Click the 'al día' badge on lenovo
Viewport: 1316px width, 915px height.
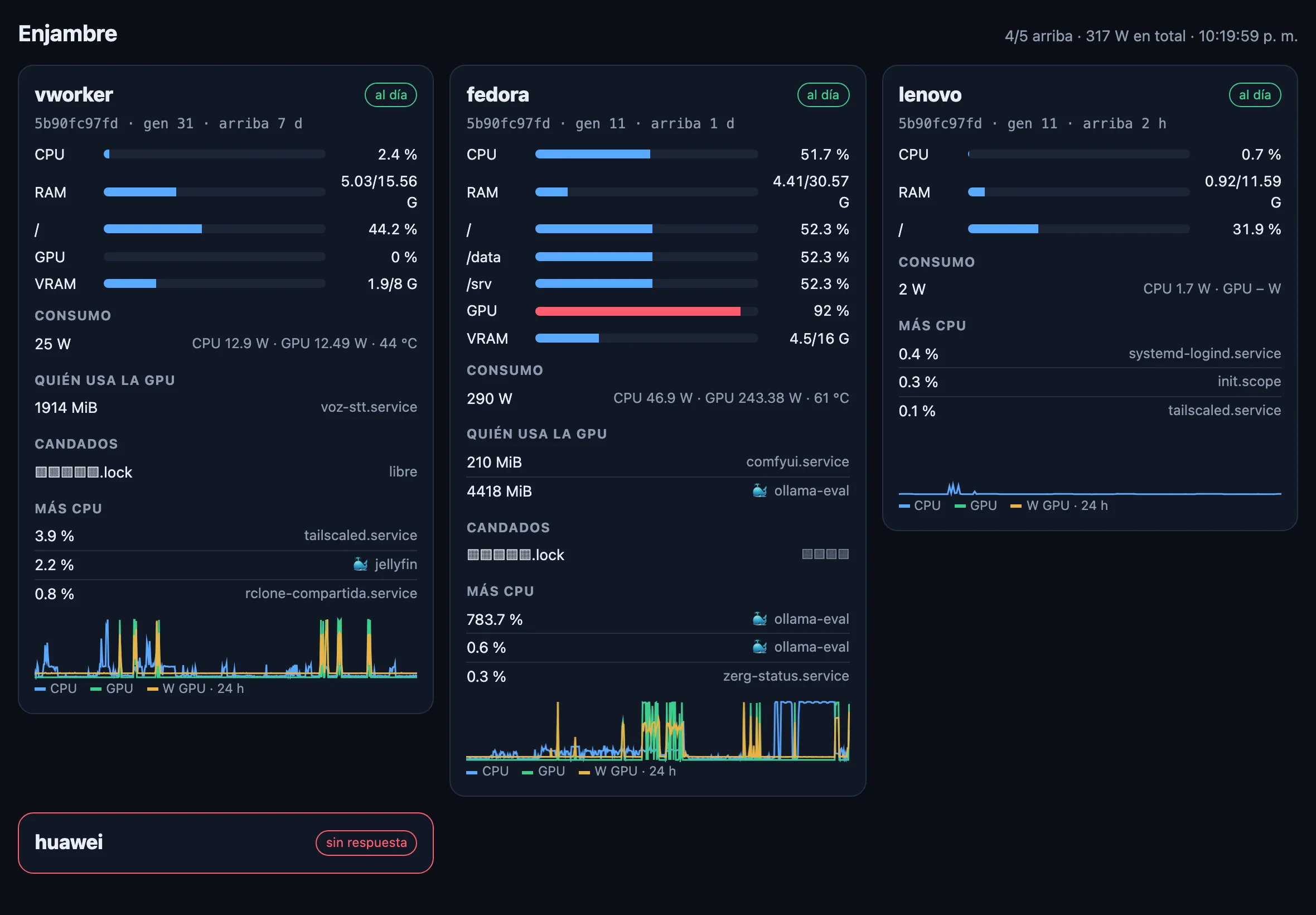[x=1255, y=95]
